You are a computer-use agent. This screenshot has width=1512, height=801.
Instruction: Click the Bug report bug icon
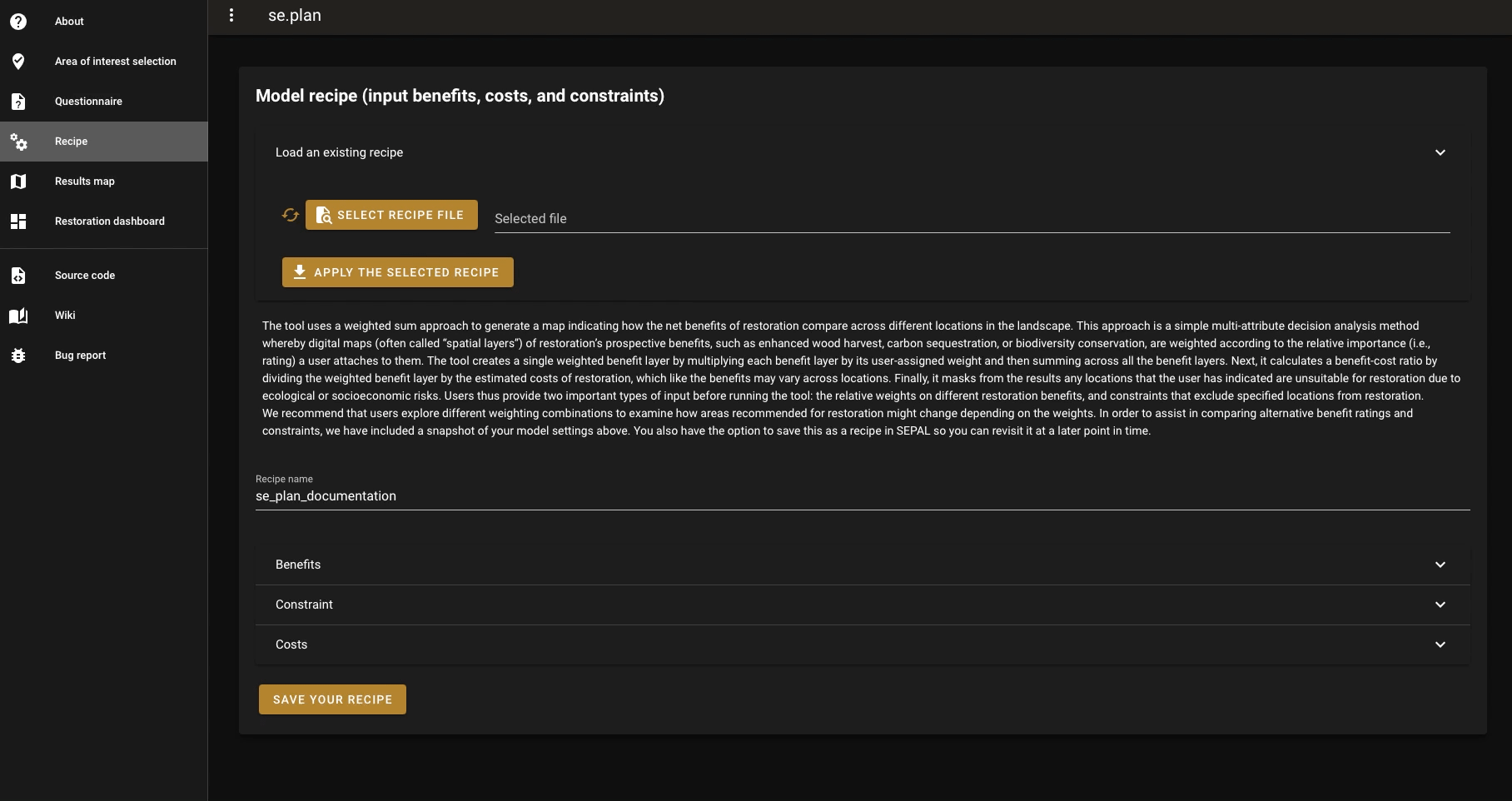18,356
